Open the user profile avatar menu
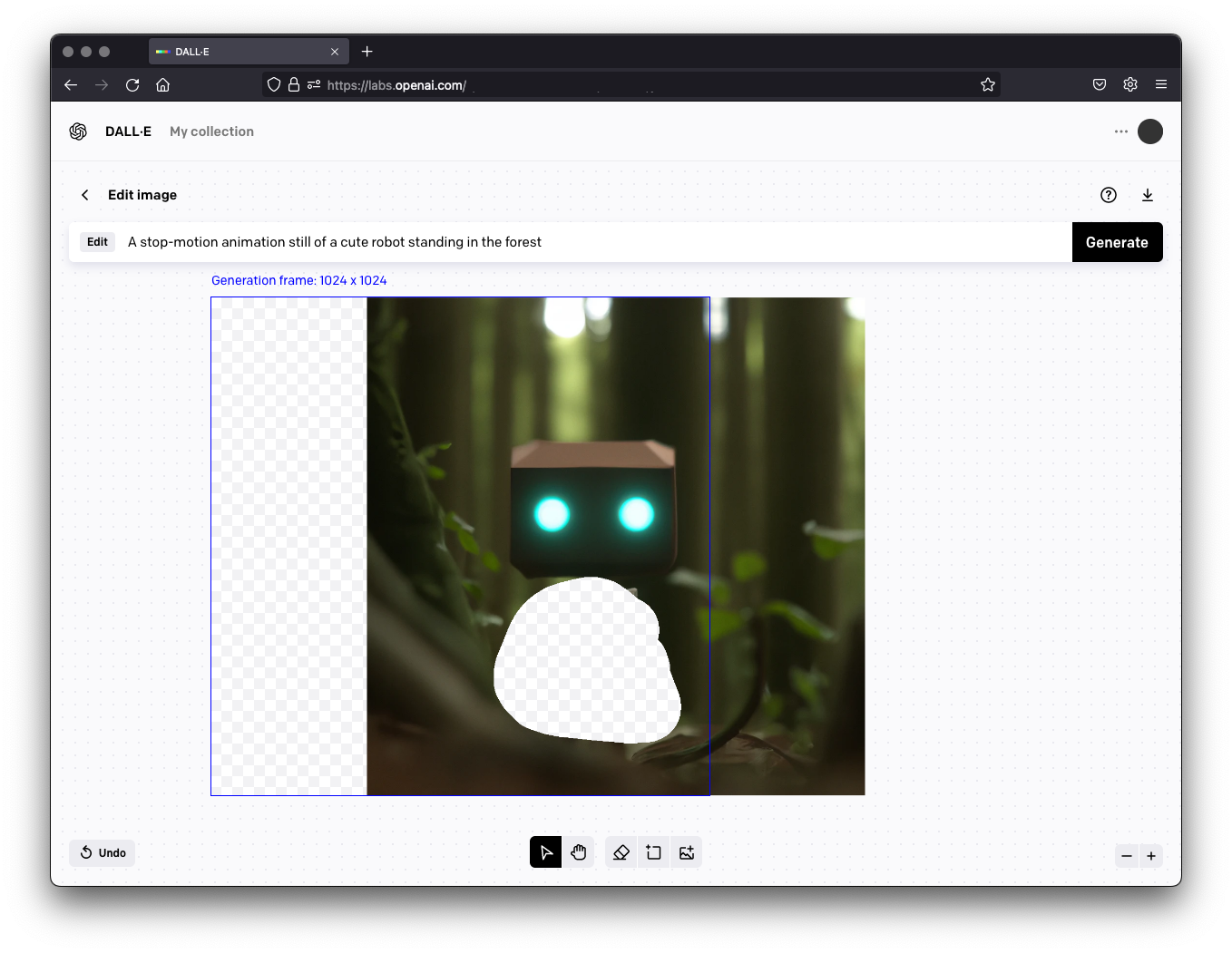The width and height of the screenshot is (1232, 953). (1150, 131)
